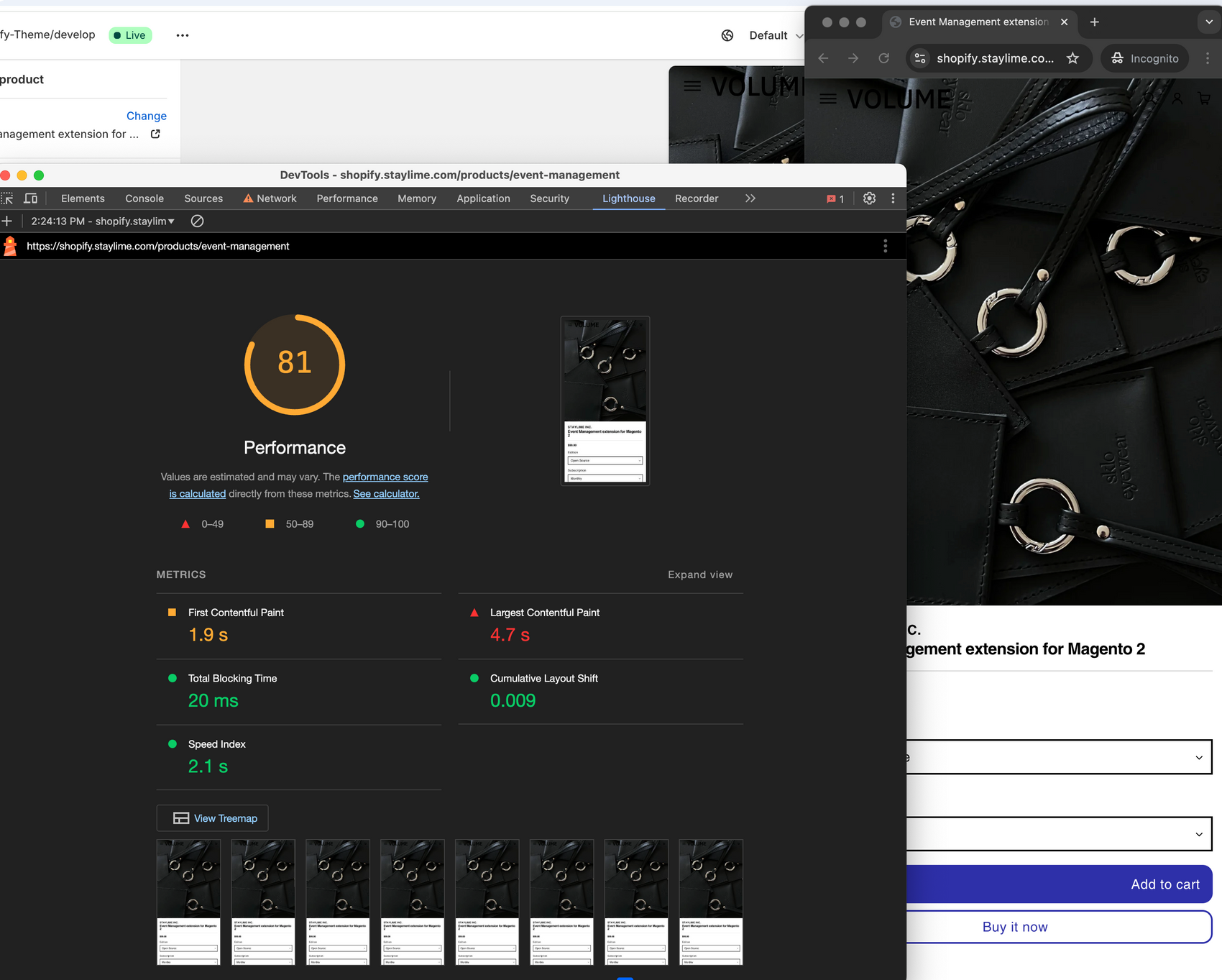
Task: Open the 'See calculator.' link
Action: tap(386, 494)
